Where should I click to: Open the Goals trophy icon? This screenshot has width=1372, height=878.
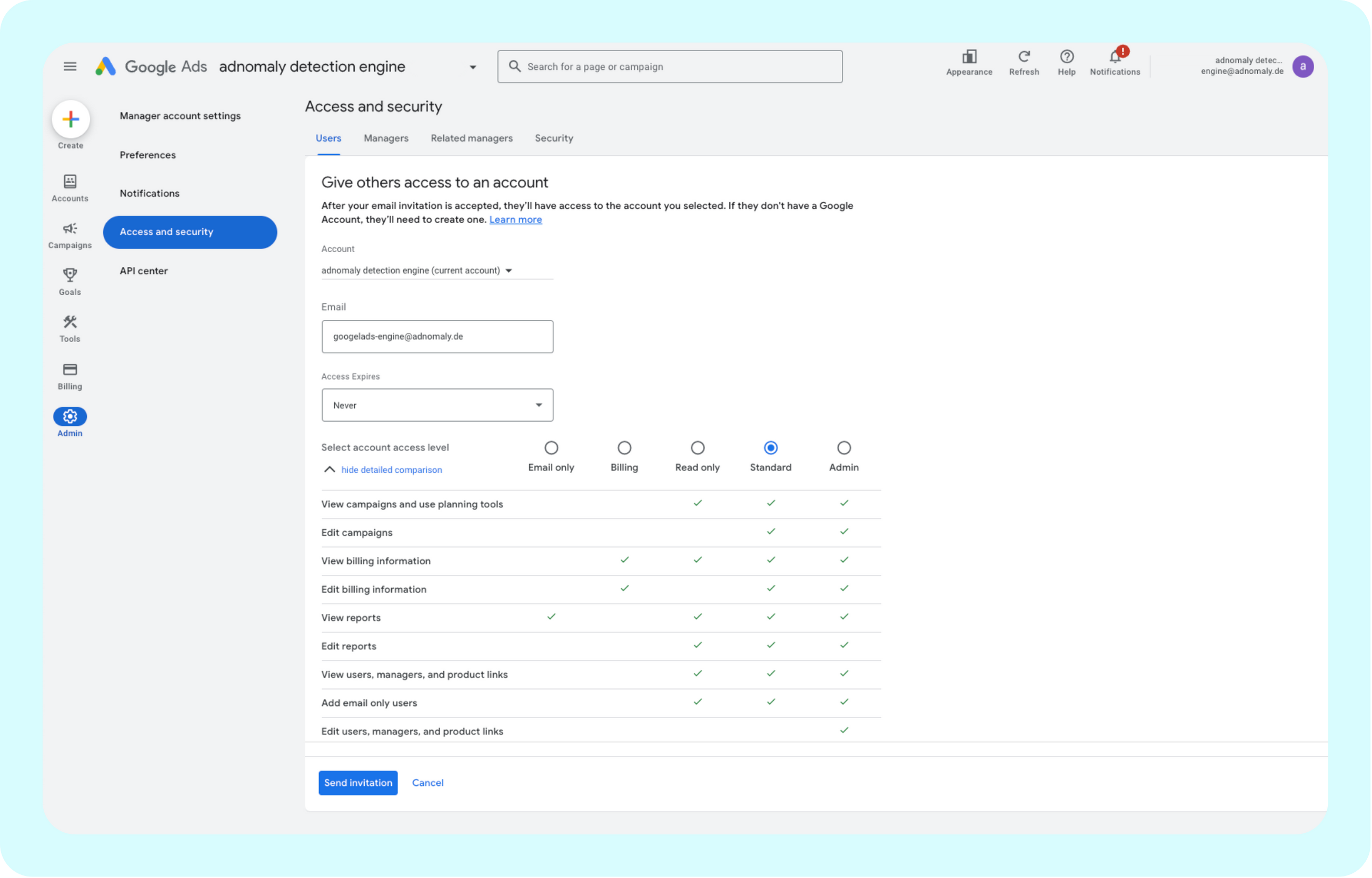(x=69, y=275)
